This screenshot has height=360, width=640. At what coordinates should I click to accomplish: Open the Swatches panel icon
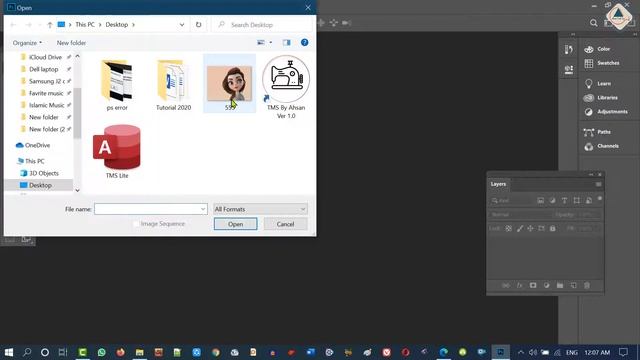[x=589, y=63]
